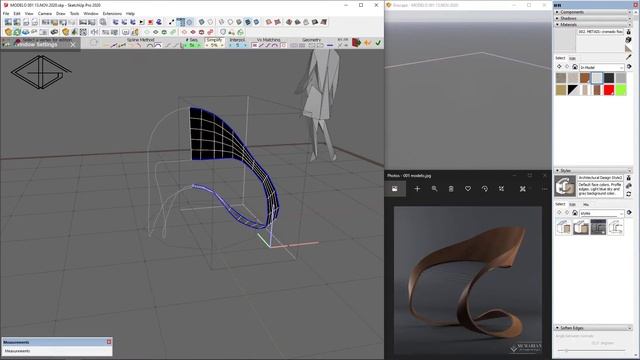Viewport: 640px width, 360px height.
Task: Close the Window Settings tooltip bar
Action: [73, 44]
